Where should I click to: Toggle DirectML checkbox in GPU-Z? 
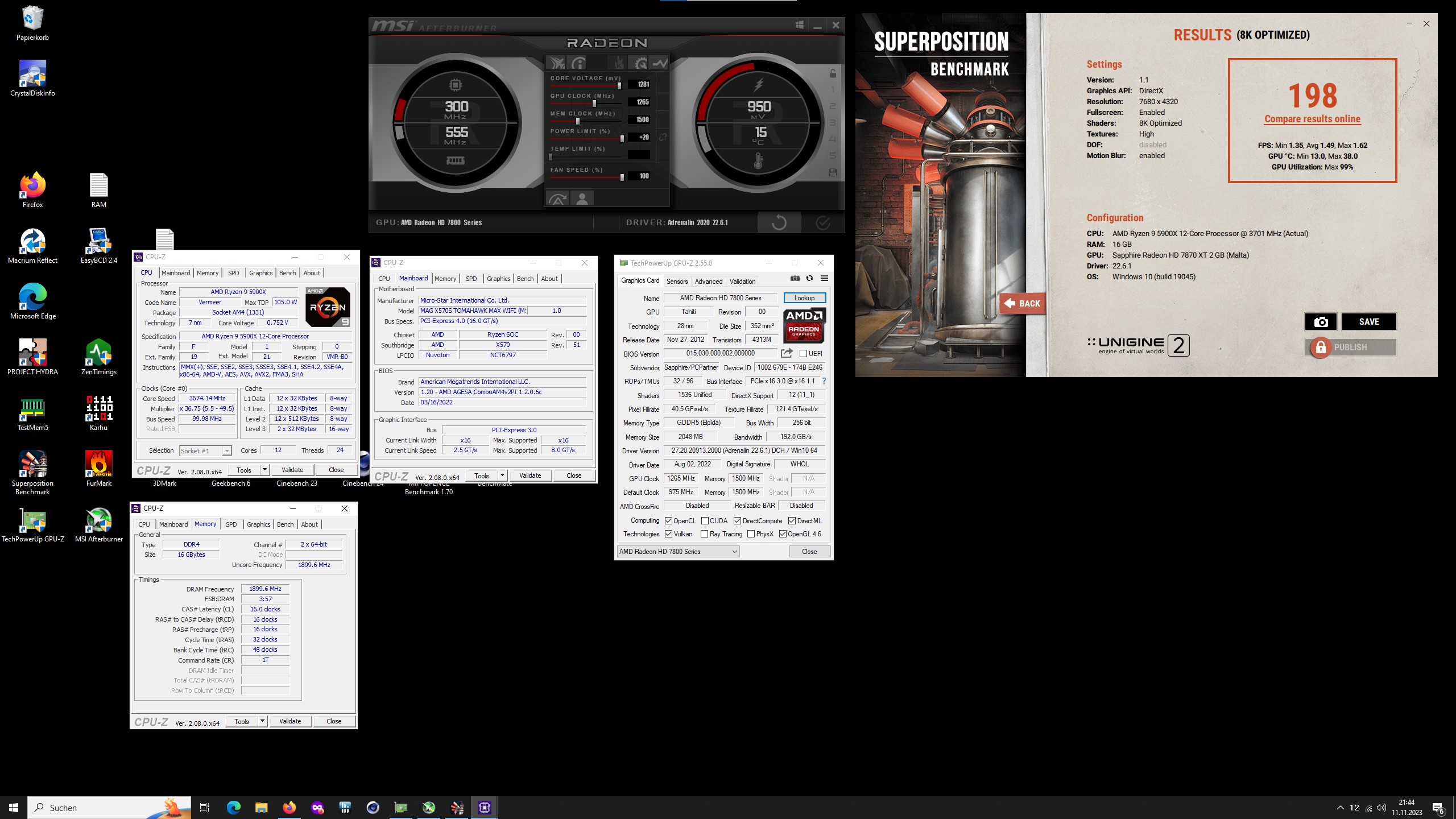tap(792, 521)
